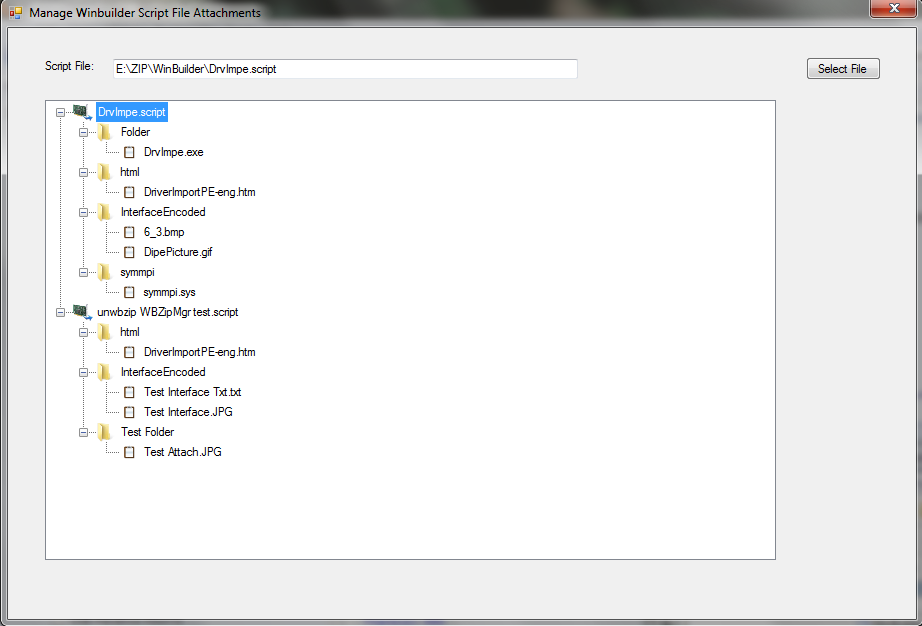The height and width of the screenshot is (626, 922).
Task: Click the DrvImpe.script script icon
Action: pos(81,112)
